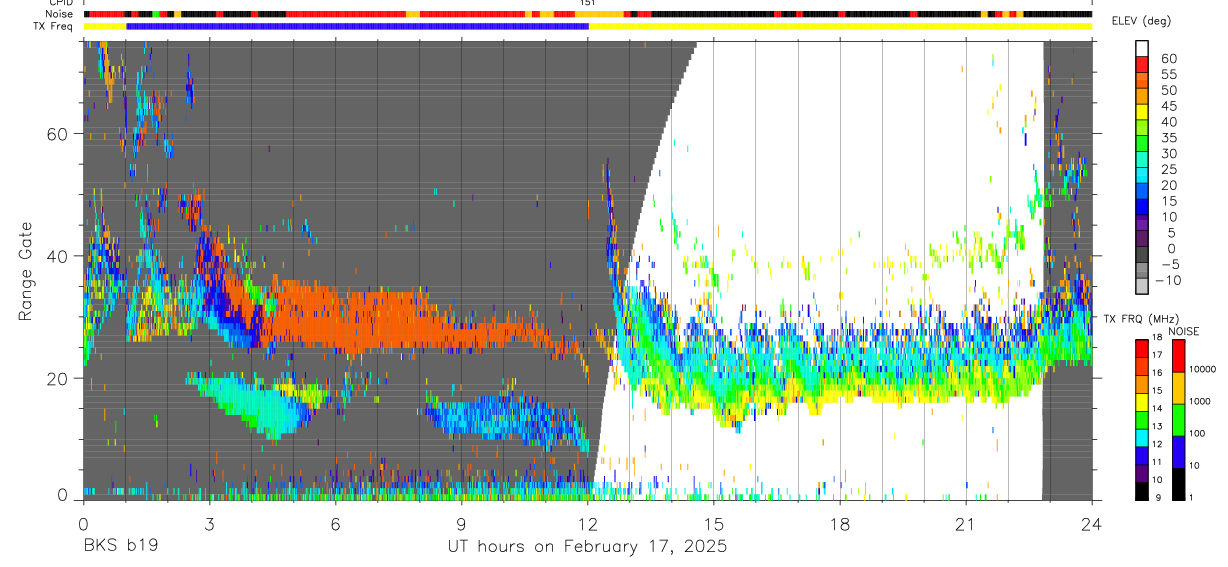Image resolution: width=1228 pixels, height=567 pixels.
Task: Click the yellow segment of ELEV color bar
Action: (x=1143, y=114)
